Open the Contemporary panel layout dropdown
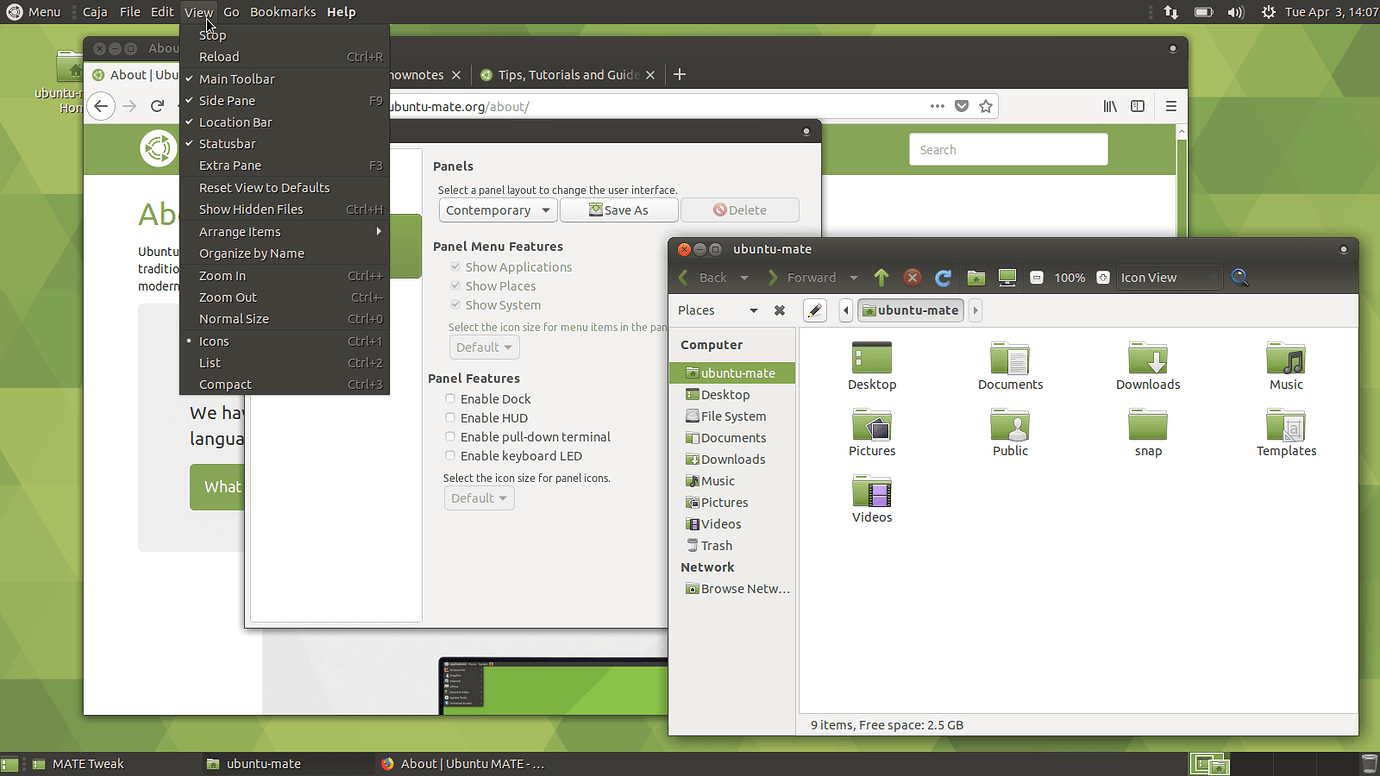This screenshot has height=776, width=1380. point(497,210)
